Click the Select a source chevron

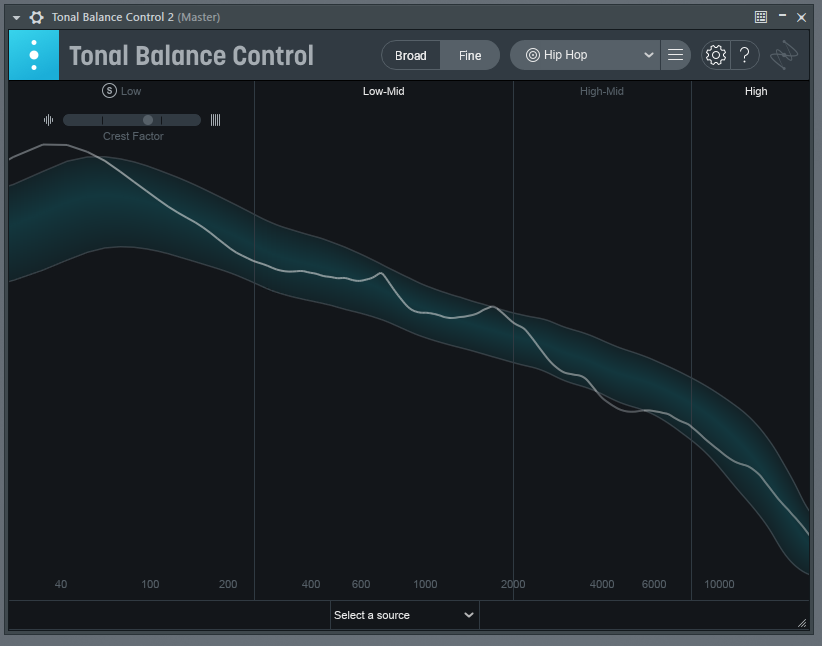(x=469, y=615)
